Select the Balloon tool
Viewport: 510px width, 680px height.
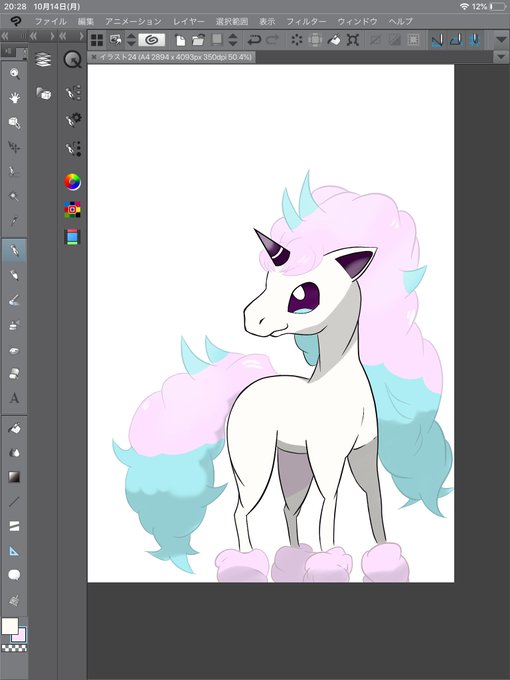point(14,575)
